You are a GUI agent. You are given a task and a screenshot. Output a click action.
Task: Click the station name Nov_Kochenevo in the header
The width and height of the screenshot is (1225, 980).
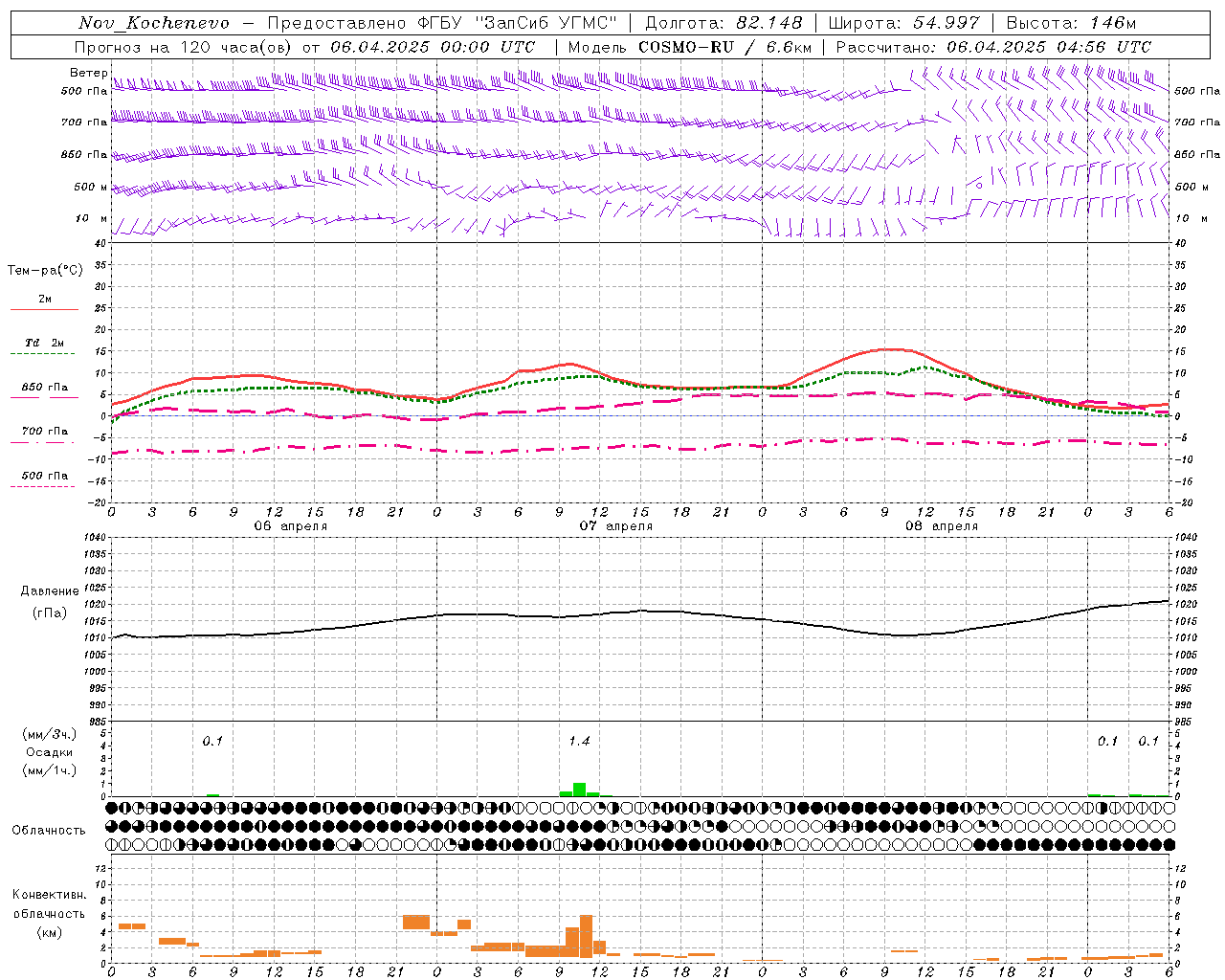click(x=154, y=23)
